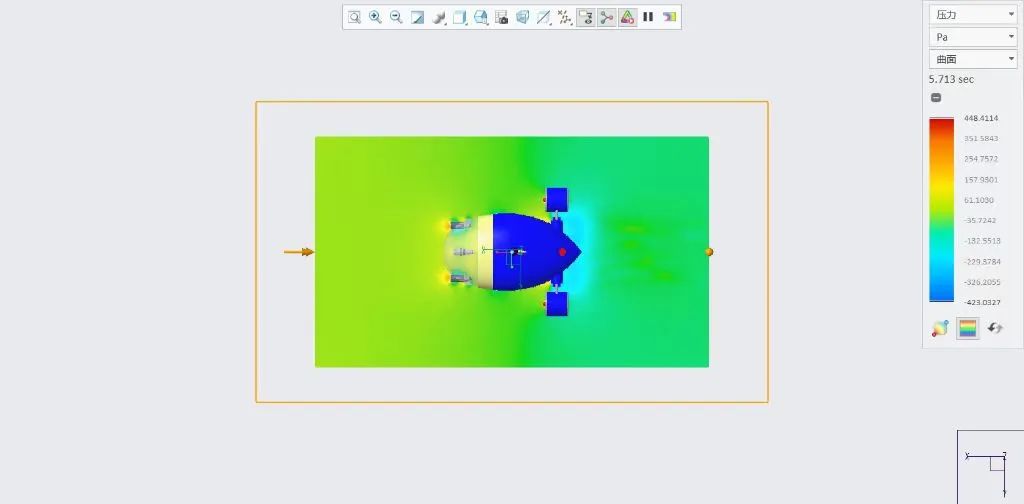This screenshot has width=1024, height=504.
Task: Toggle the spin center display button
Action: (607, 17)
